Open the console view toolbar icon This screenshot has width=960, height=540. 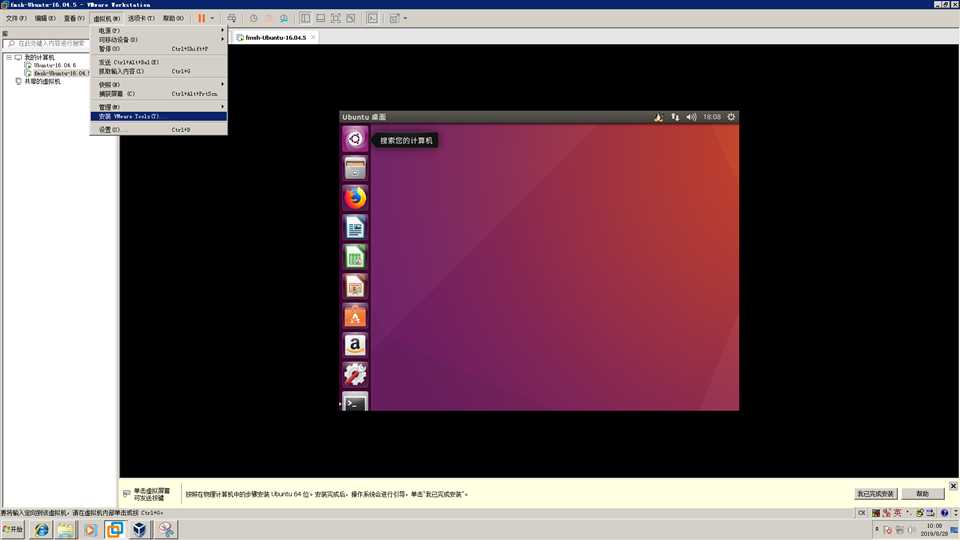point(372,18)
